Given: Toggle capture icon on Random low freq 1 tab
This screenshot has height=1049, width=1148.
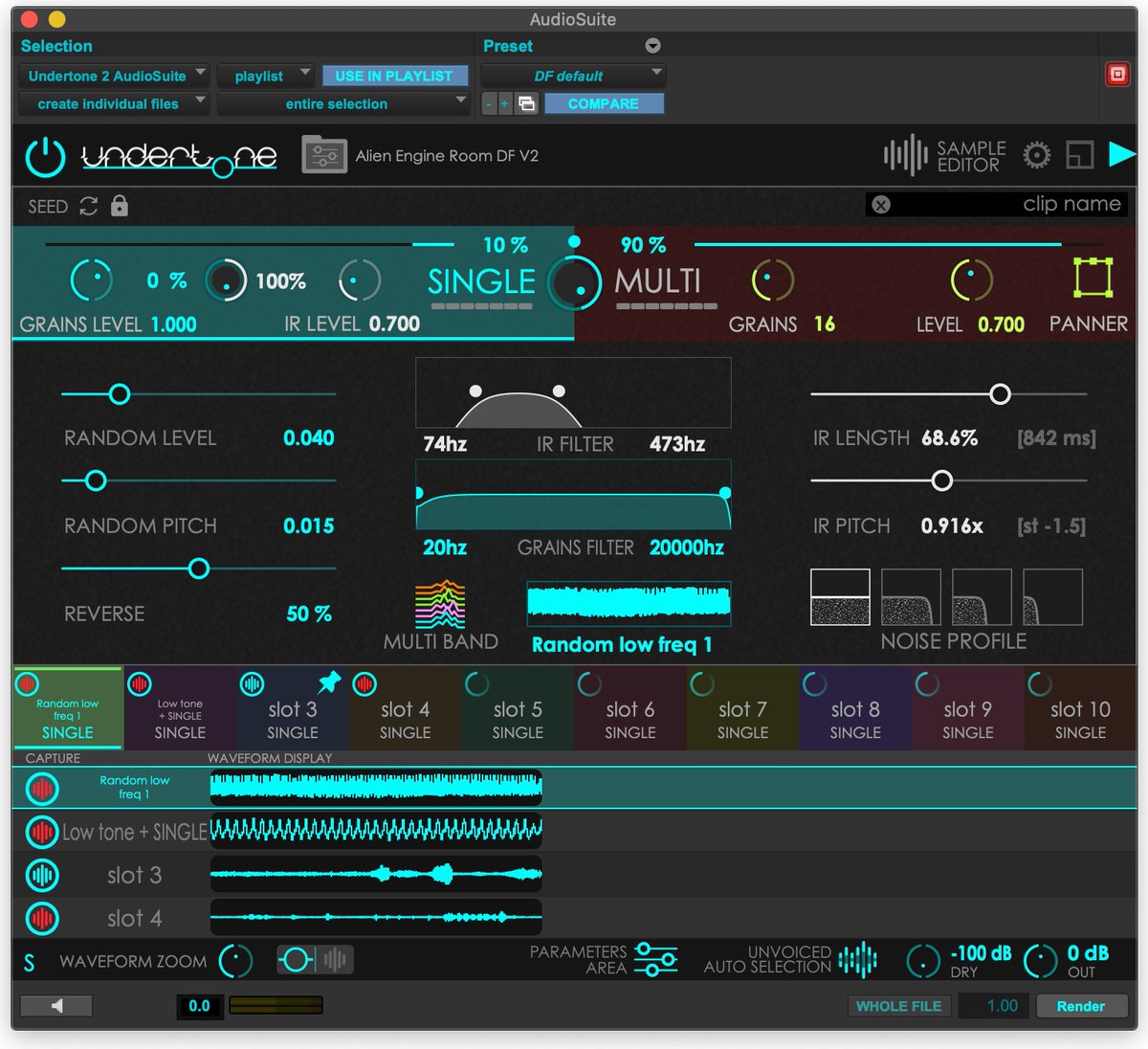Looking at the screenshot, I should pyautogui.click(x=27, y=683).
